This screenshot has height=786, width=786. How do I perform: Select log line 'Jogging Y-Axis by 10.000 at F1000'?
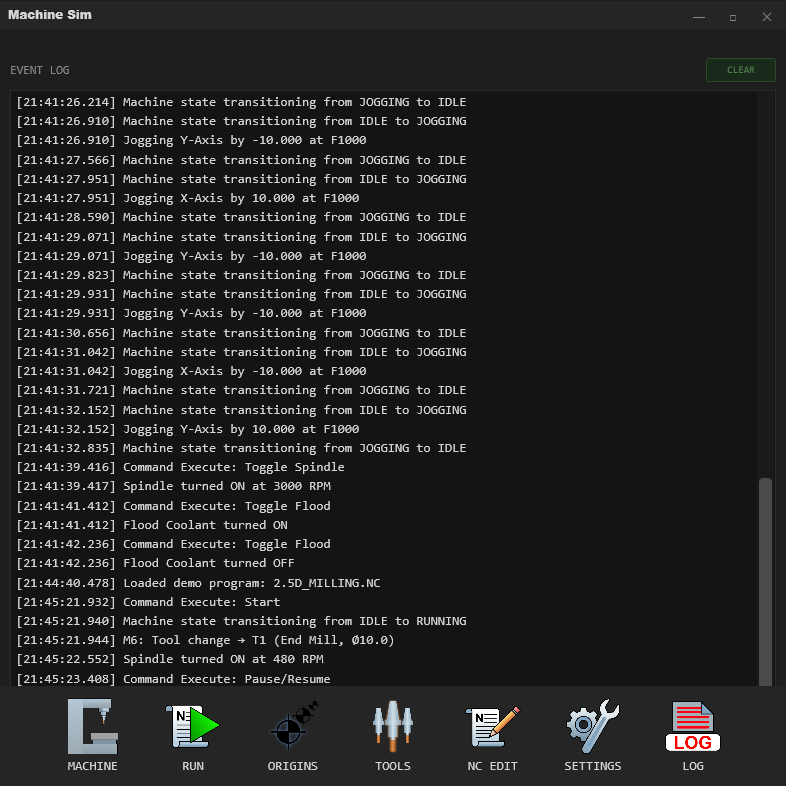(187, 429)
